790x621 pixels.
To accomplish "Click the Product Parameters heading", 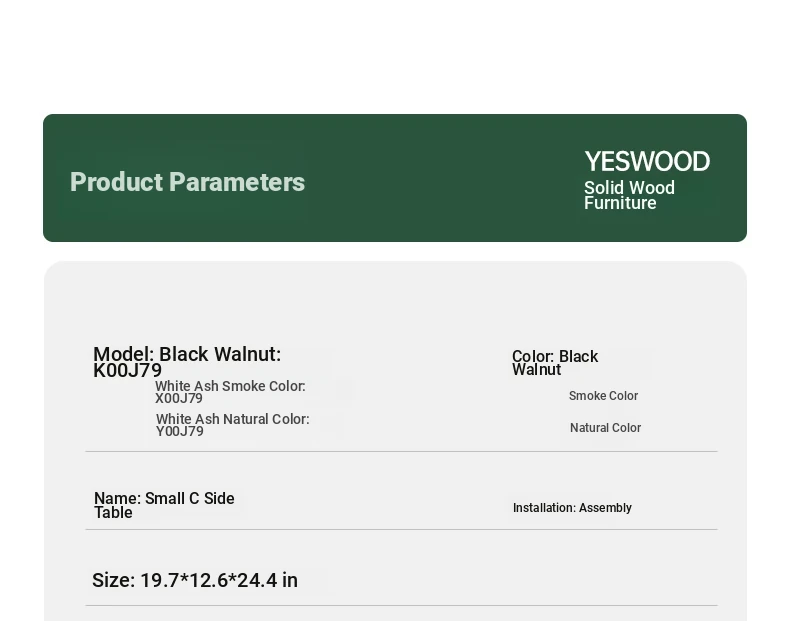I will [187, 182].
